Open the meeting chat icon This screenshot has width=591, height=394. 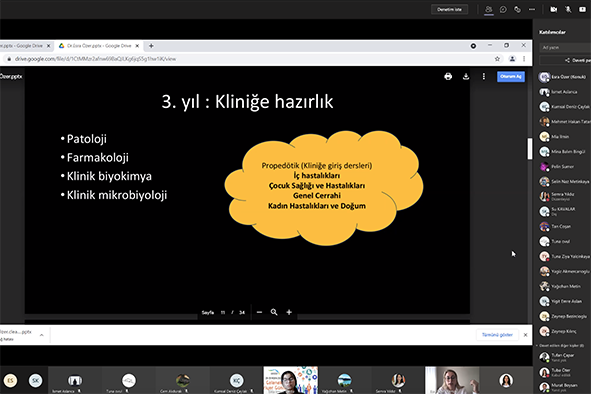[x=503, y=9]
